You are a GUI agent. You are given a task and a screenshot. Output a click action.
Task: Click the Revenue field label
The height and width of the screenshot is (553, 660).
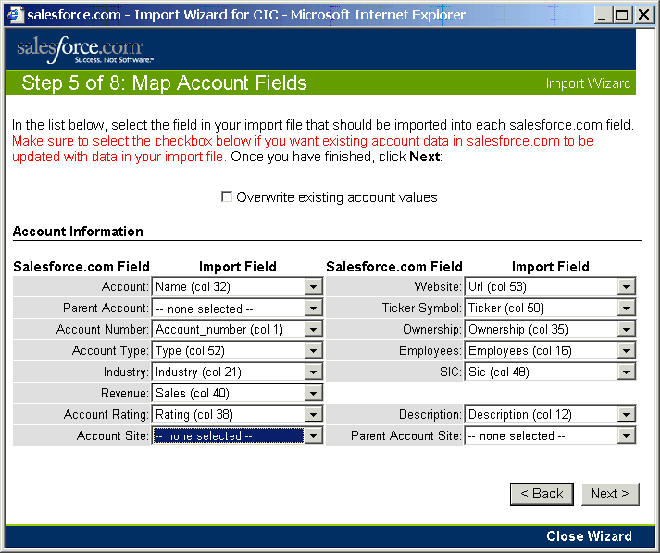point(125,393)
